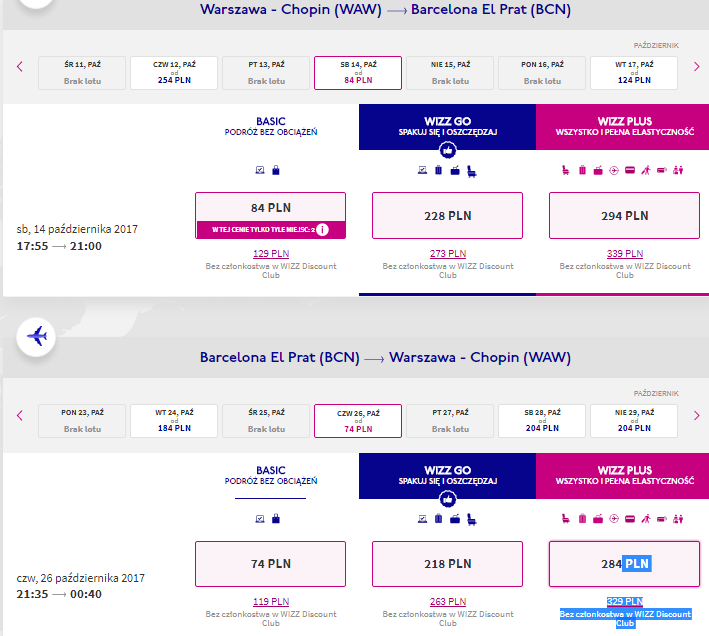Click 'sb, 14 października 2017' date text

77,229
